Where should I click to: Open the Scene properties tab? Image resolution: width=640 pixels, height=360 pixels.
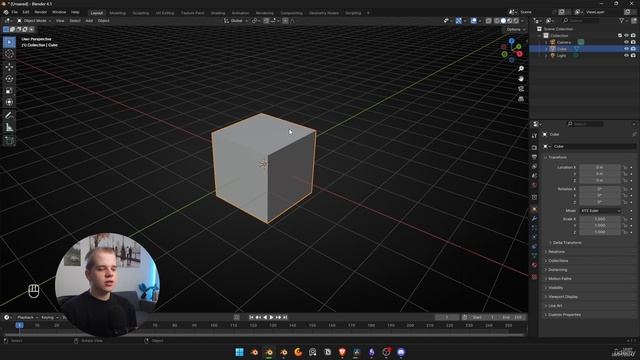pos(534,176)
